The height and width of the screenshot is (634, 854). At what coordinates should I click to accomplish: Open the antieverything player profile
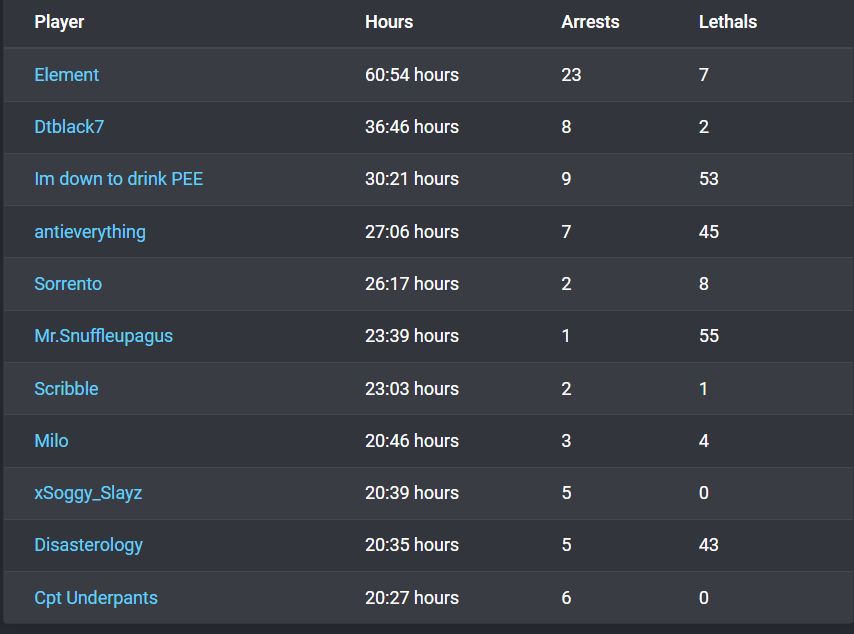coord(90,232)
